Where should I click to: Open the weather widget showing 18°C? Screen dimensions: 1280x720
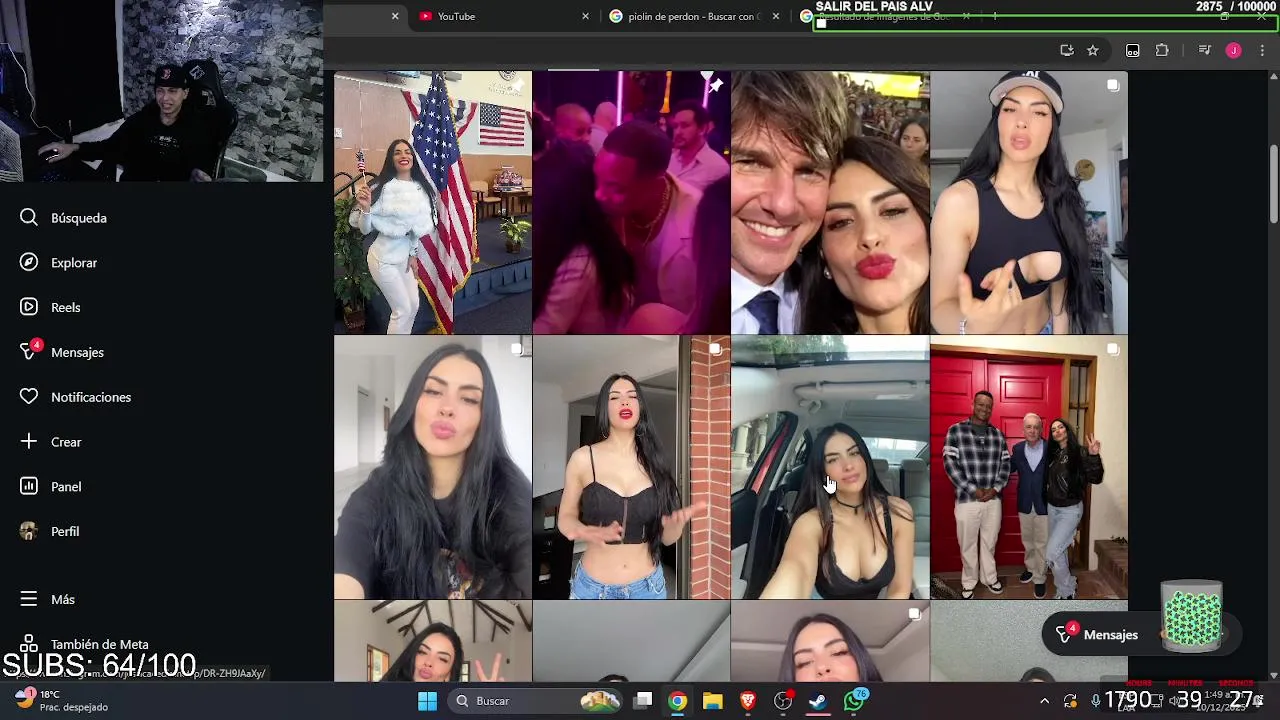60,700
